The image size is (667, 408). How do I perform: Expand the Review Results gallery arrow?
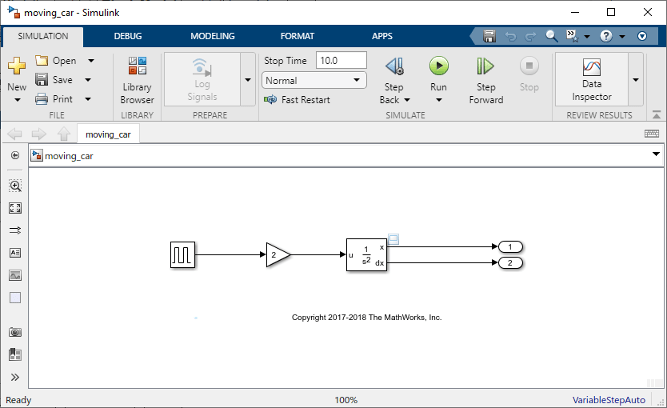point(635,80)
